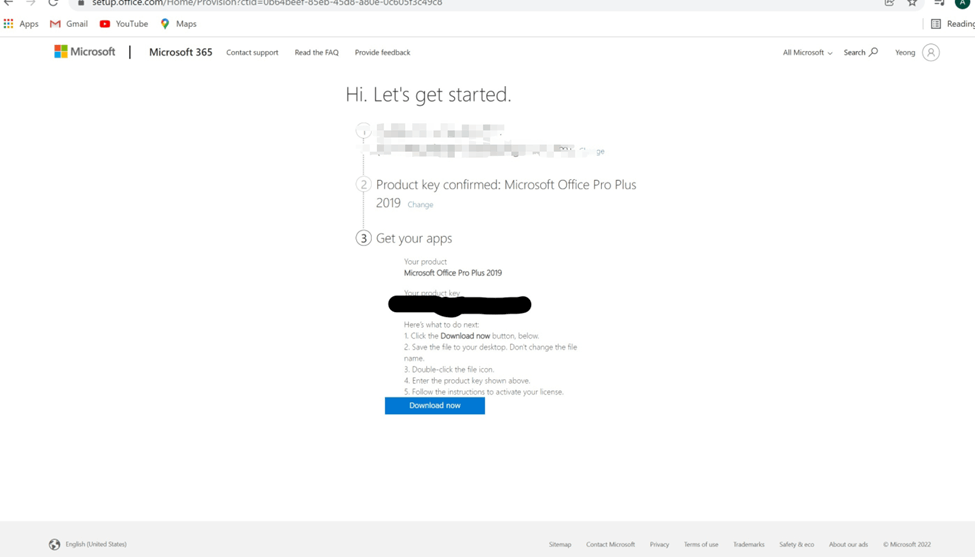Open the media control icon in toolbar
The width and height of the screenshot is (975, 557).
click(x=939, y=2)
